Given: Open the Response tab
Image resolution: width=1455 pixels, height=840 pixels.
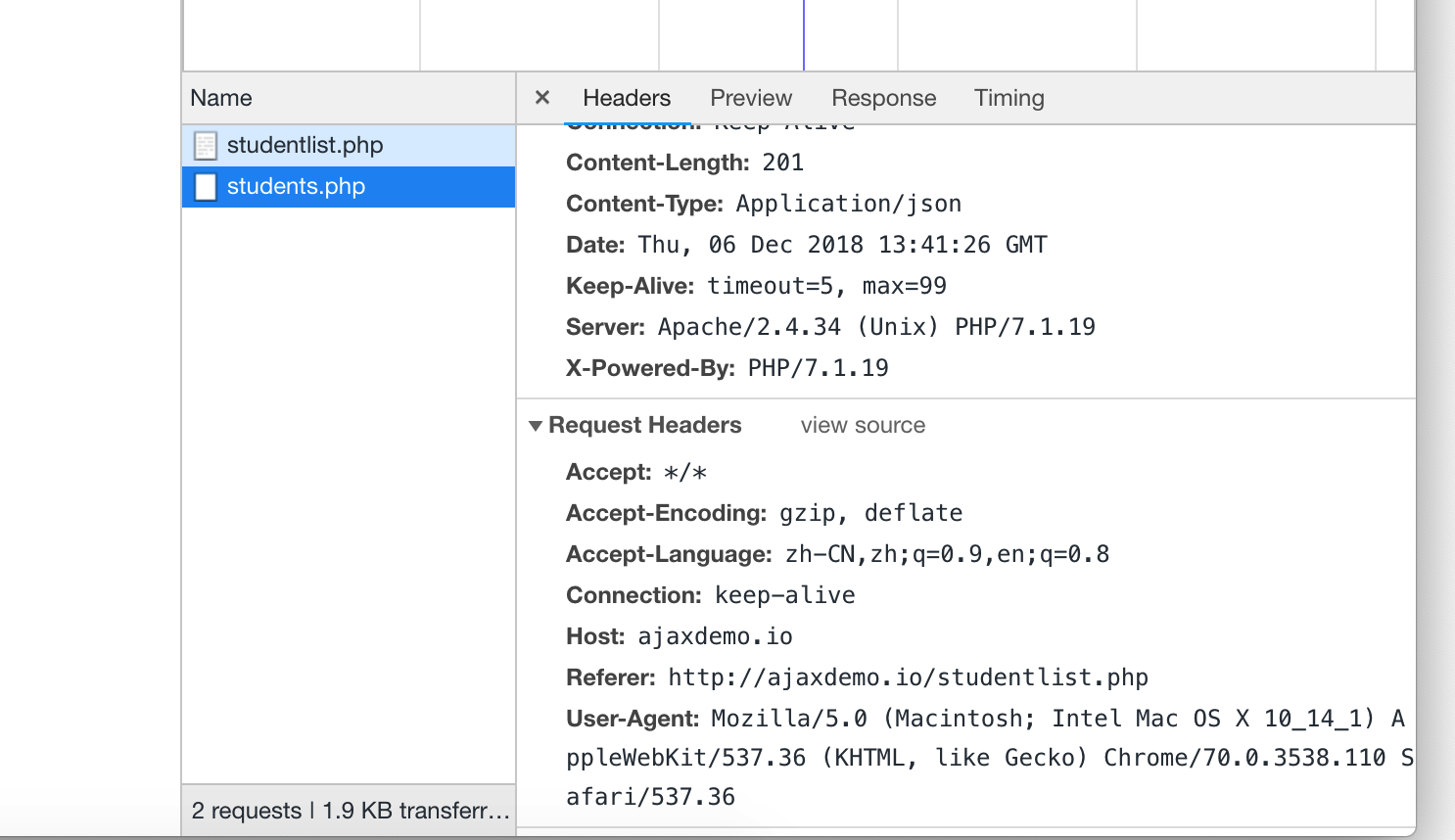Looking at the screenshot, I should 884,98.
